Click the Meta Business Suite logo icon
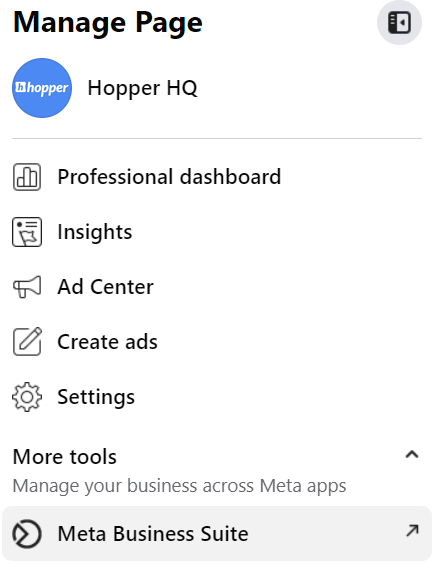The width and height of the screenshot is (436, 571). coord(27,534)
